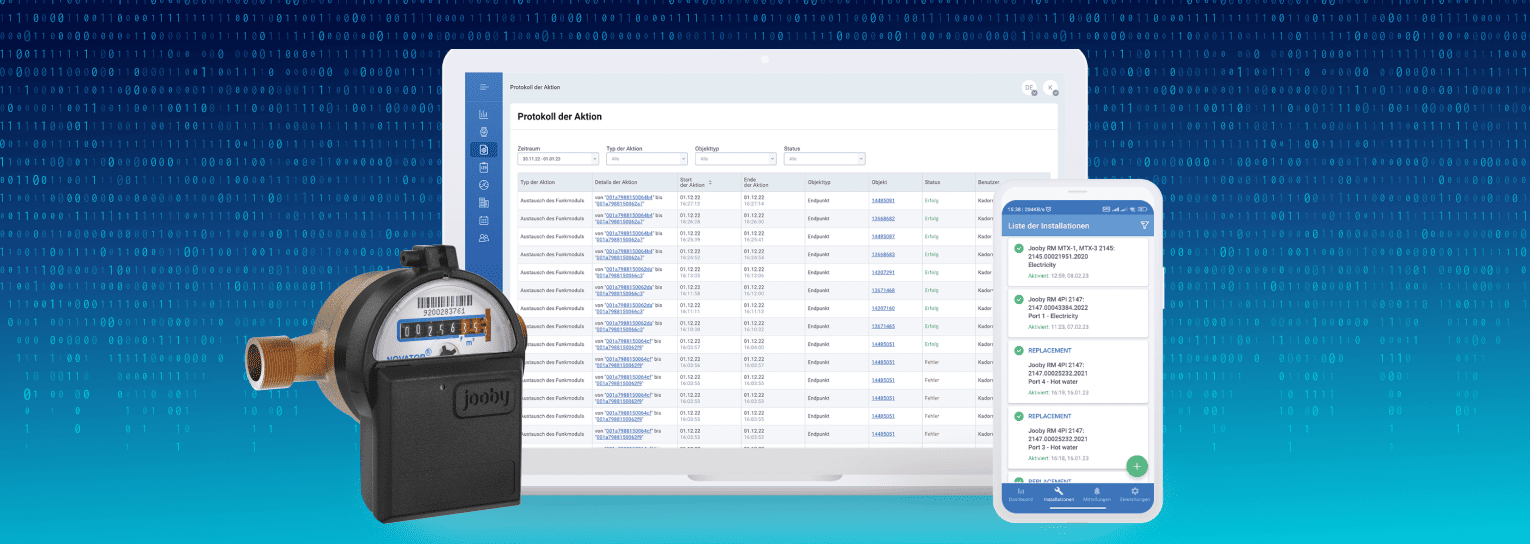1530x544 pixels.
Task: Open the users group sidebar icon
Action: (484, 238)
